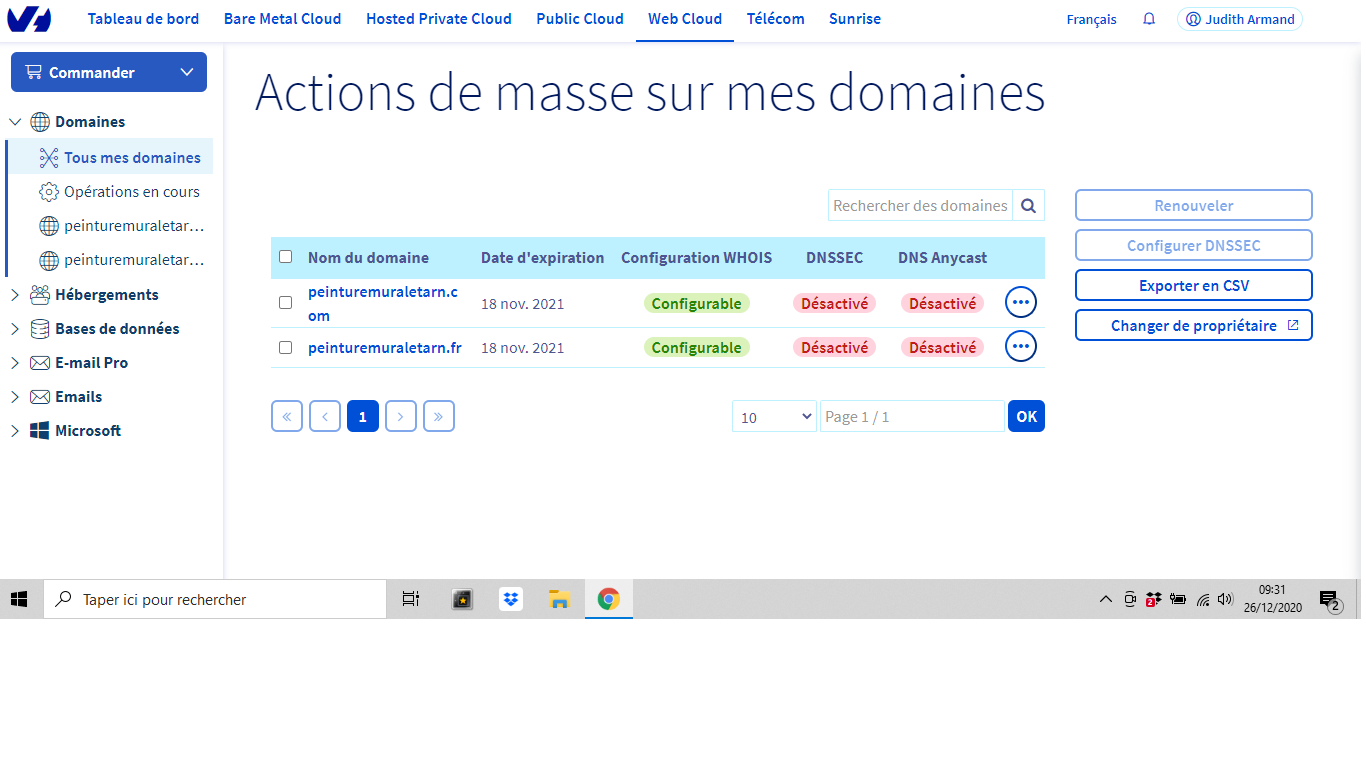The width and height of the screenshot is (1366, 768).
Task: Open the results-per-page dropdown showing 10
Action: click(774, 417)
